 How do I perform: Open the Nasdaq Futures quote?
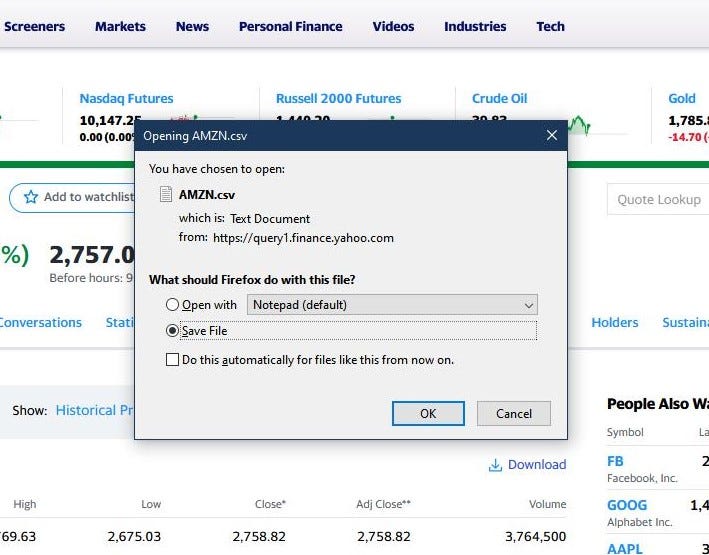126,99
